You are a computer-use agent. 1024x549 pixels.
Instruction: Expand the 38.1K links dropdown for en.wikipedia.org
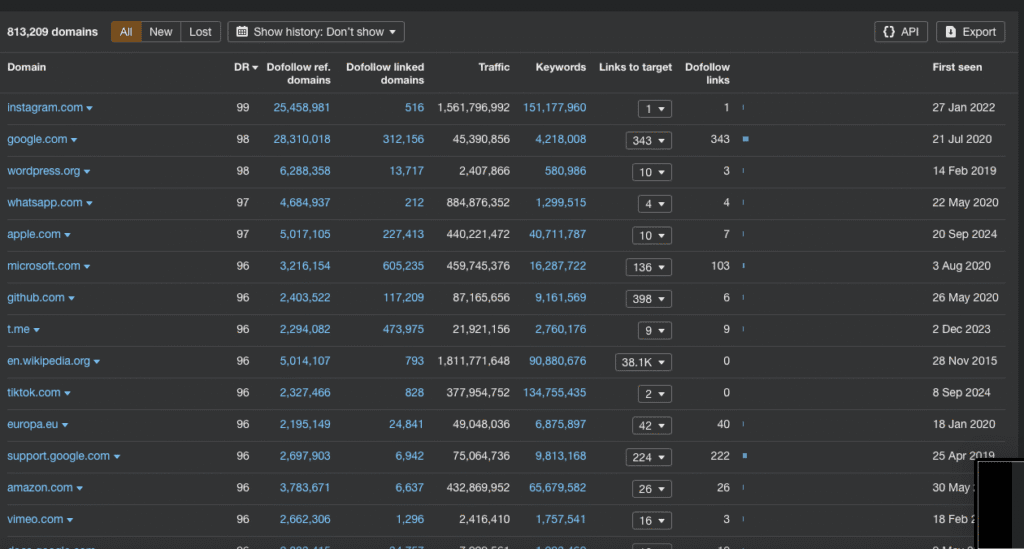pyautogui.click(x=645, y=363)
